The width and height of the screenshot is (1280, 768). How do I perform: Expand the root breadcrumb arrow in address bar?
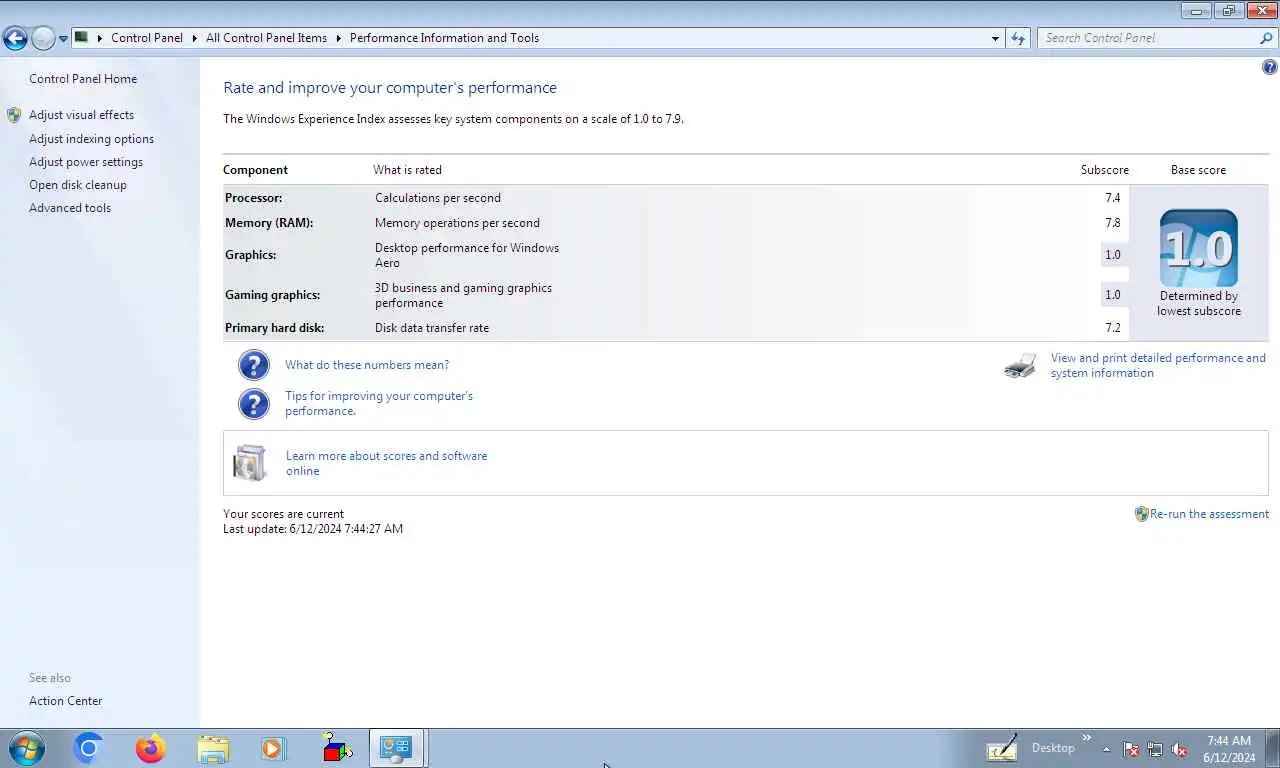[99, 38]
